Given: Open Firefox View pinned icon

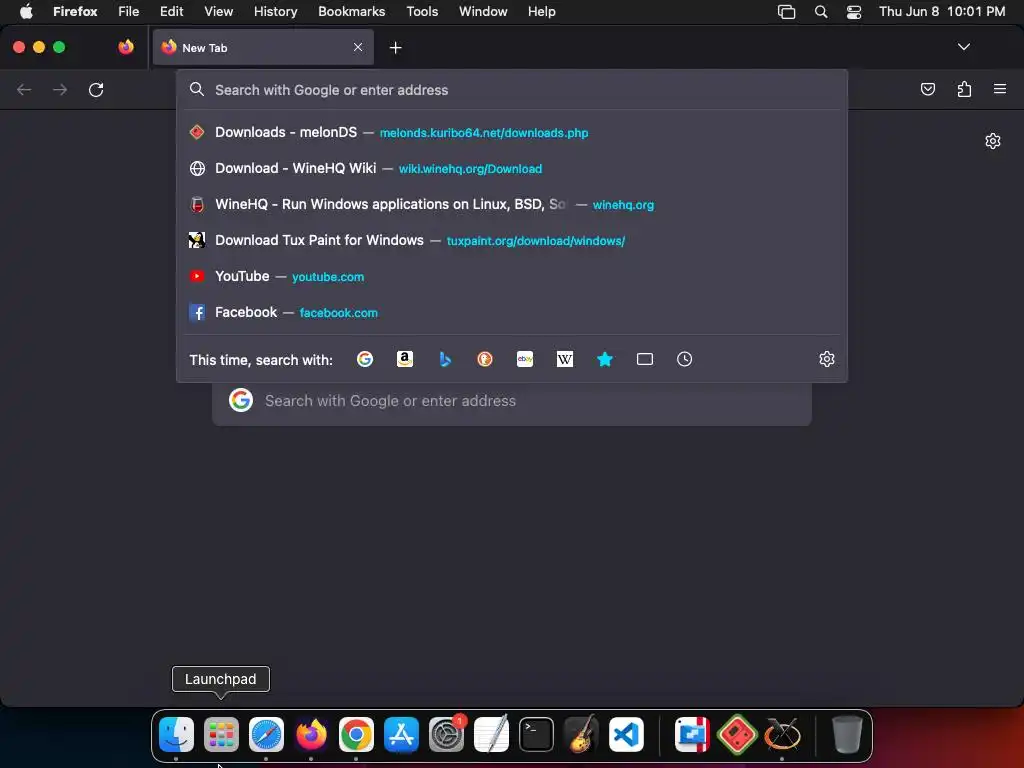Looking at the screenshot, I should pos(126,47).
